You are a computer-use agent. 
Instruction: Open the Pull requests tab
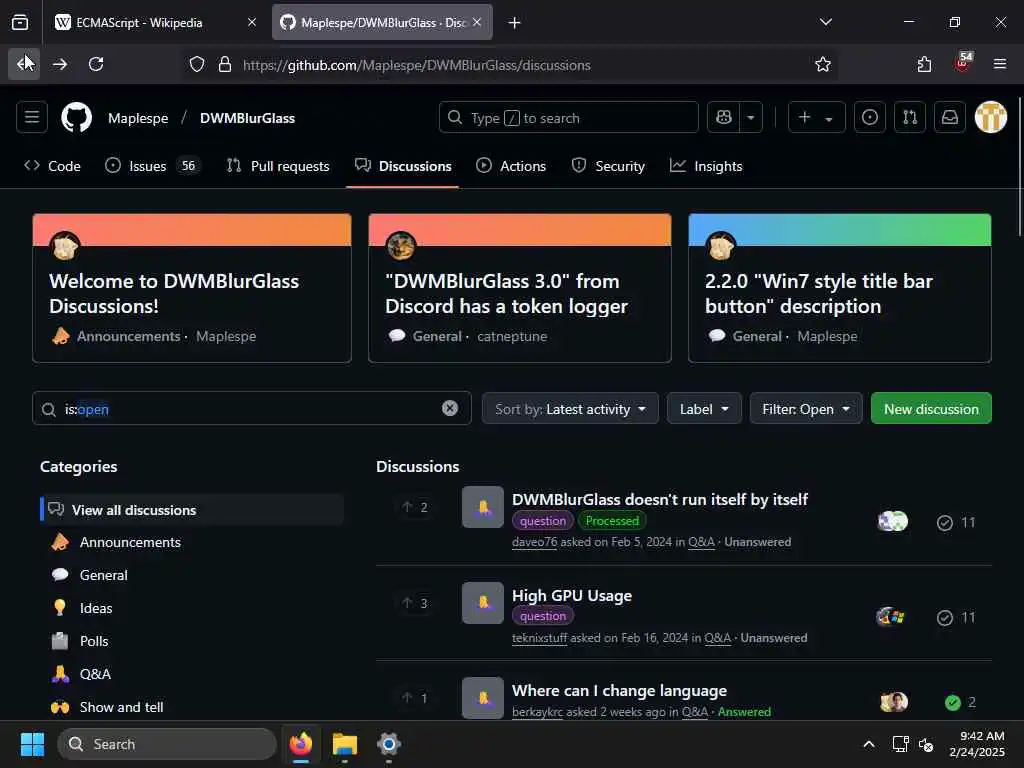click(x=278, y=166)
